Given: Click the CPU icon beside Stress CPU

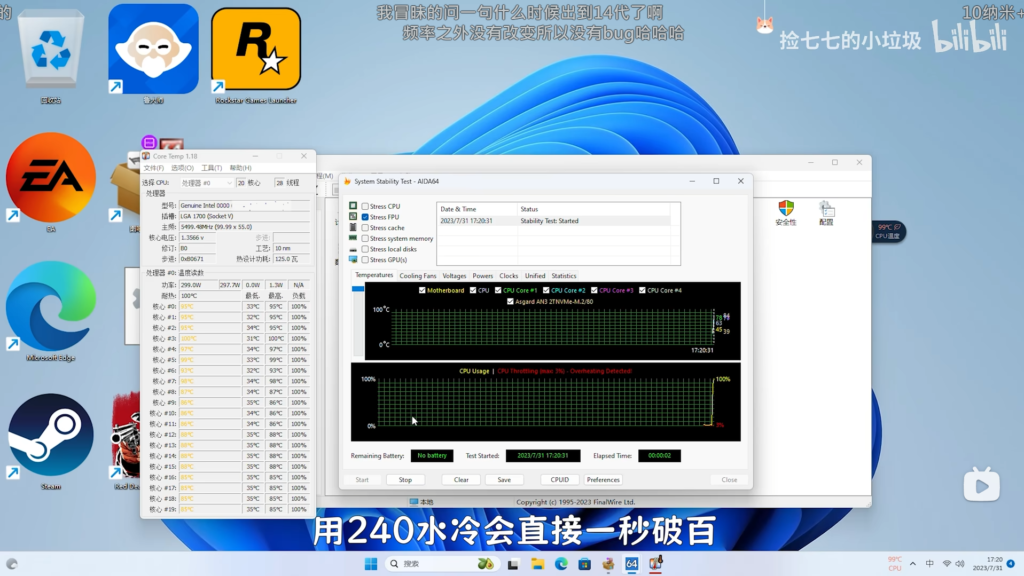Looking at the screenshot, I should click(353, 206).
